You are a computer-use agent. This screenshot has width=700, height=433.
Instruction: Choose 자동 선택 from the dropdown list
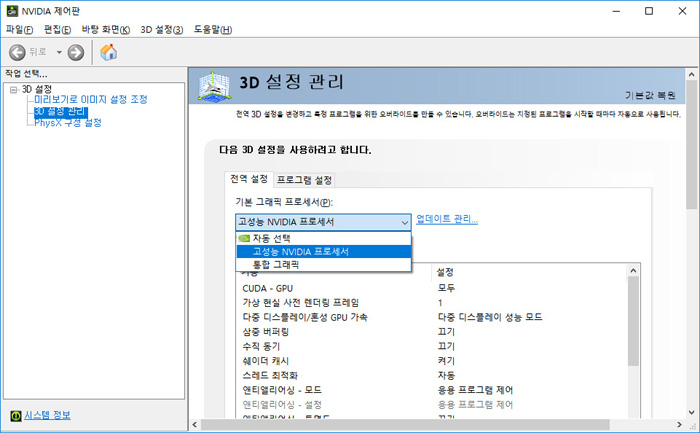[323, 238]
